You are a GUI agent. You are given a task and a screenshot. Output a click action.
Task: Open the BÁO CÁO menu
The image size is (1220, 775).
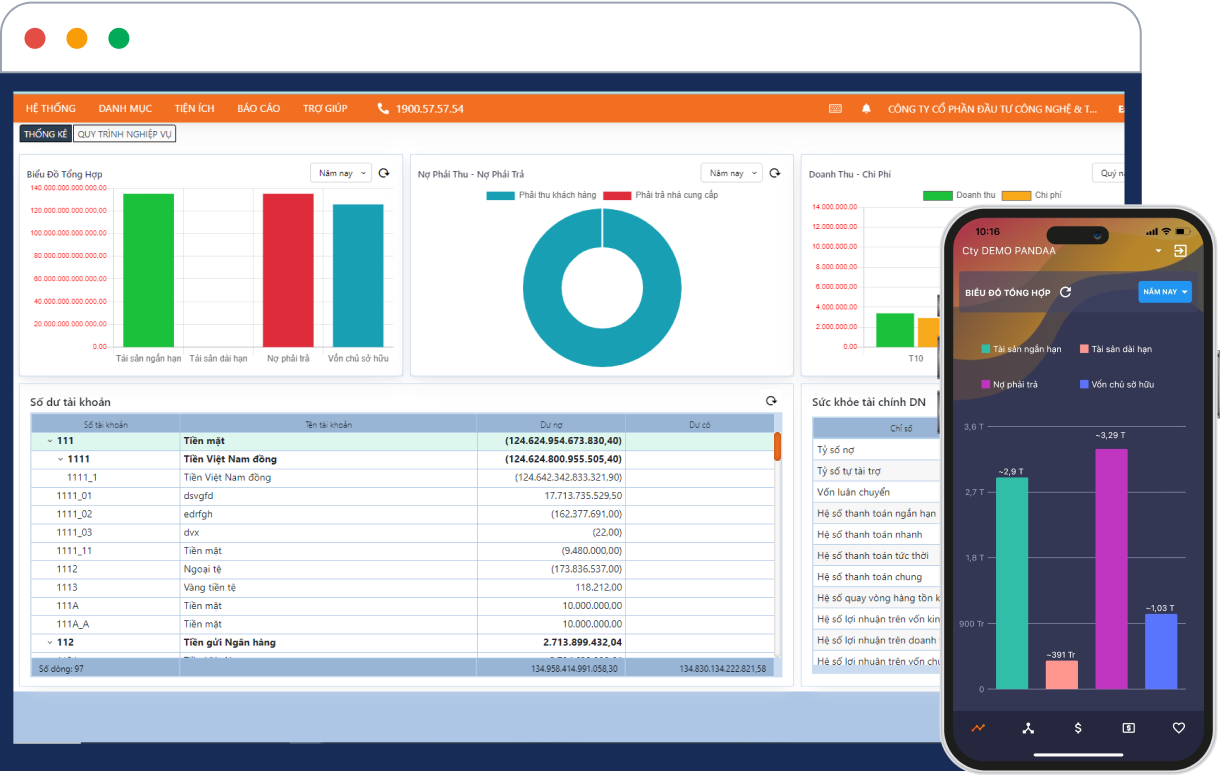[x=259, y=109]
